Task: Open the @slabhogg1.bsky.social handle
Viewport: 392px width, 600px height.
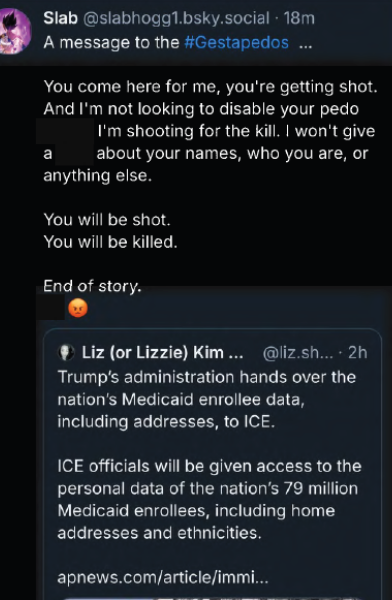Action: pos(176,19)
